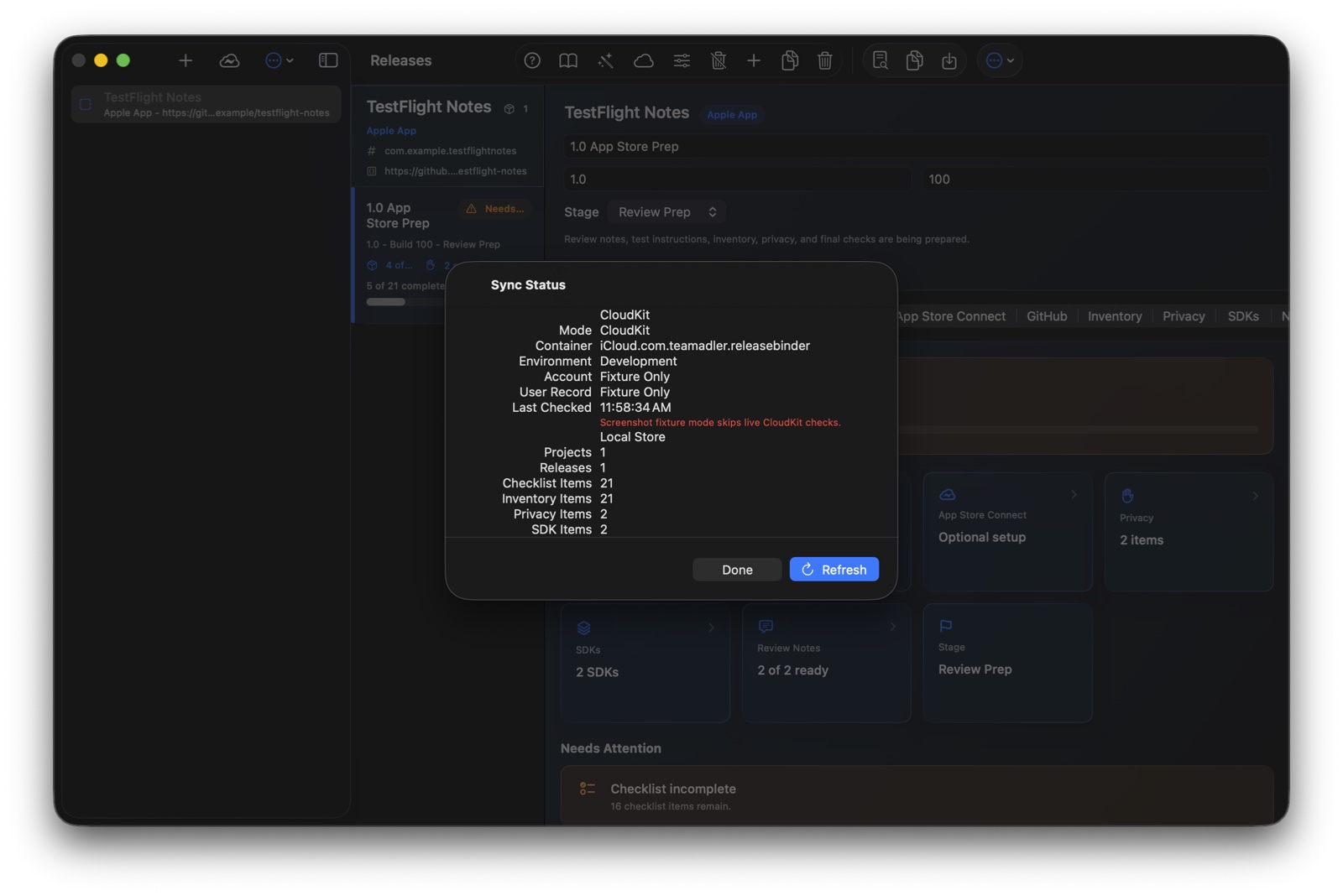Viewport: 1343px width, 896px height.
Task: Open the Checklist incomplete attention item
Action: tap(917, 795)
